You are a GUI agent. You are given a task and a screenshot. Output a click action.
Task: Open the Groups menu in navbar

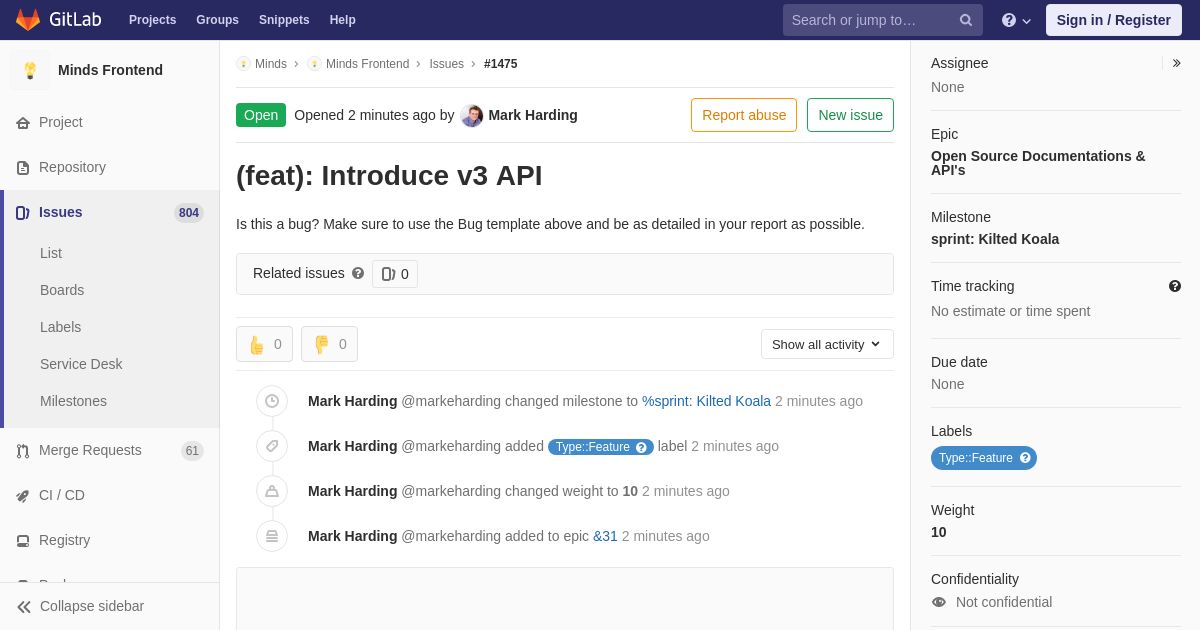pyautogui.click(x=217, y=20)
